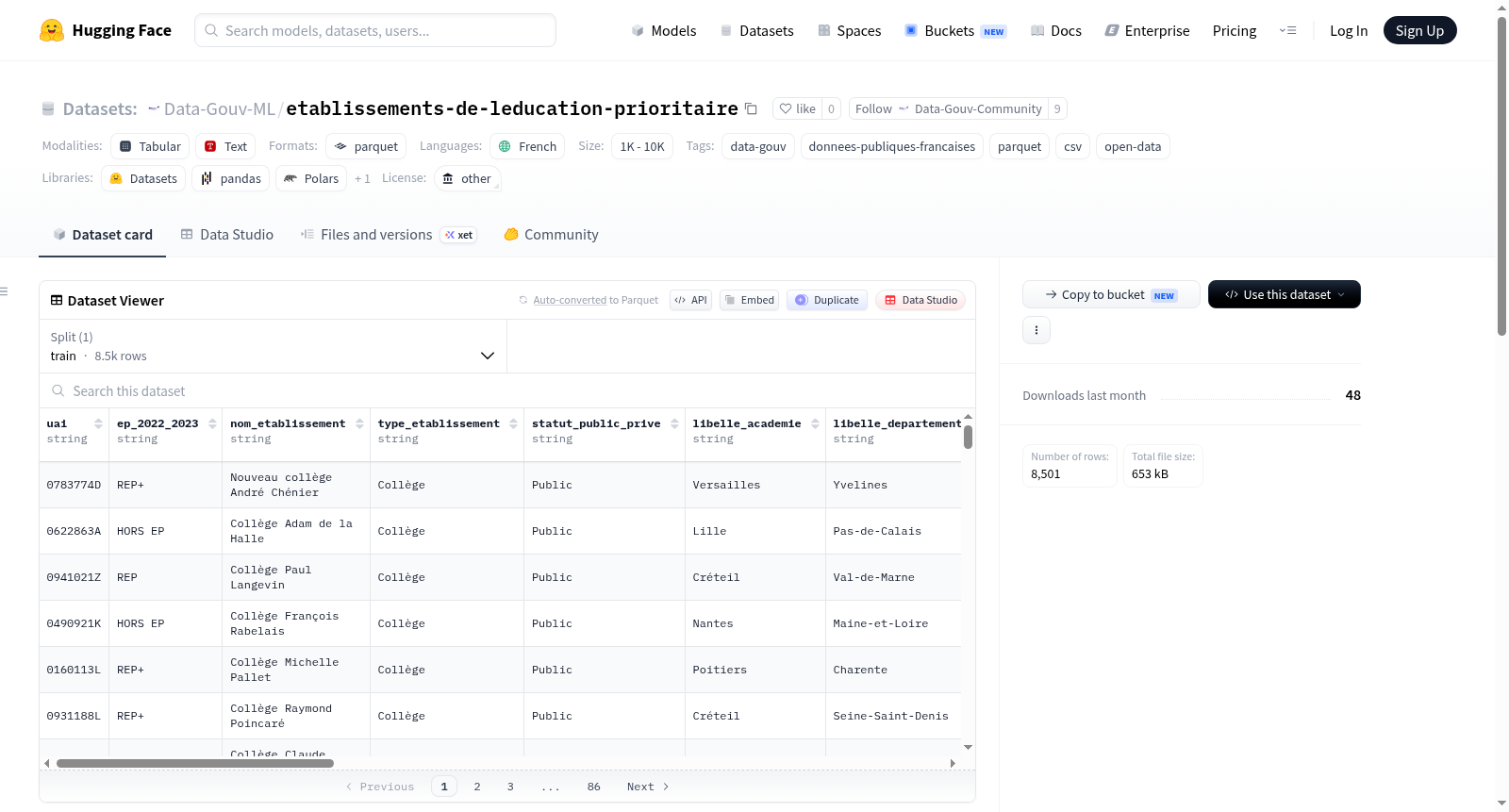The width and height of the screenshot is (1509, 812).
Task: Like the dataset with the heart button
Action: click(797, 108)
